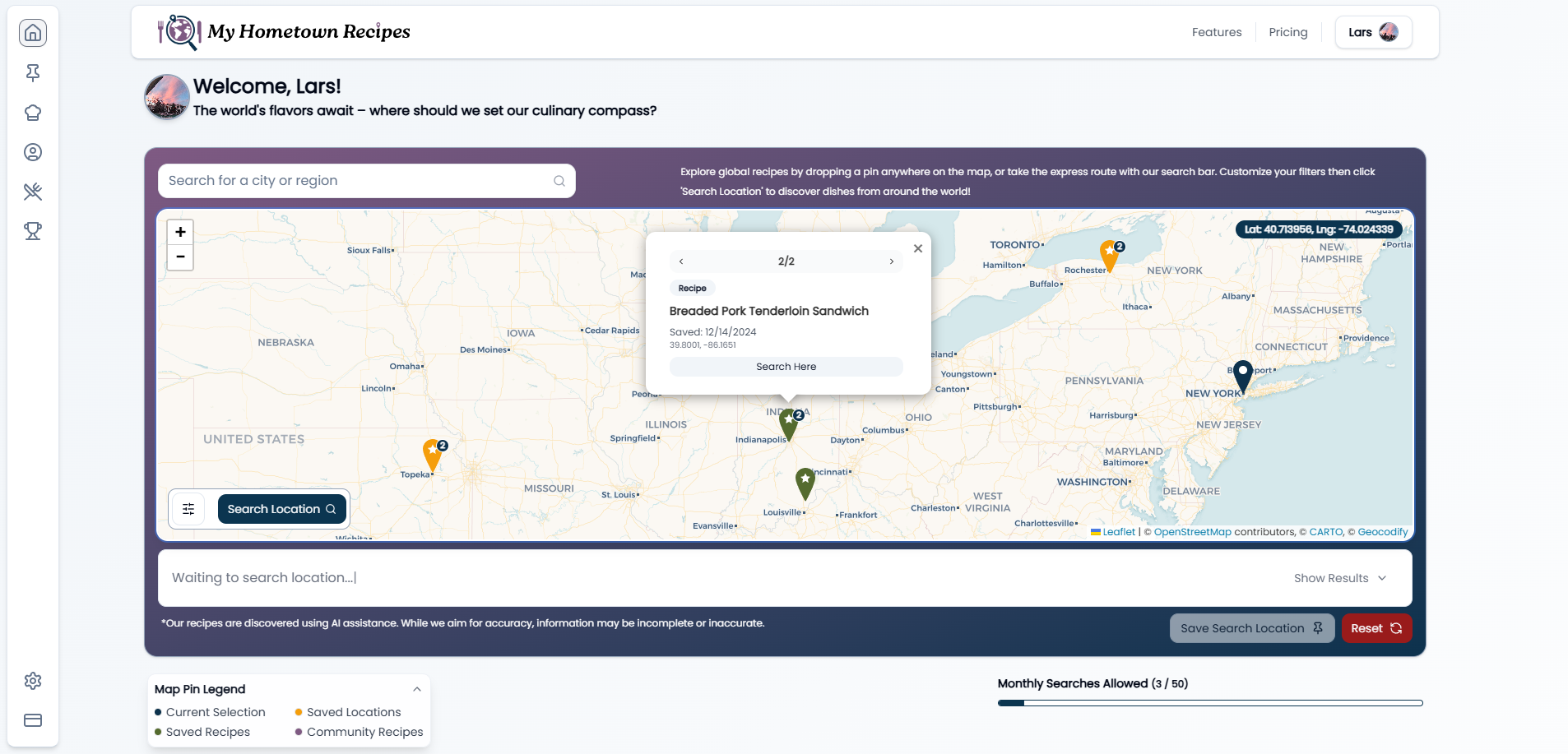Screen dimensions: 1568x754
Task: Open the Lars user menu
Action: [x=1372, y=32]
